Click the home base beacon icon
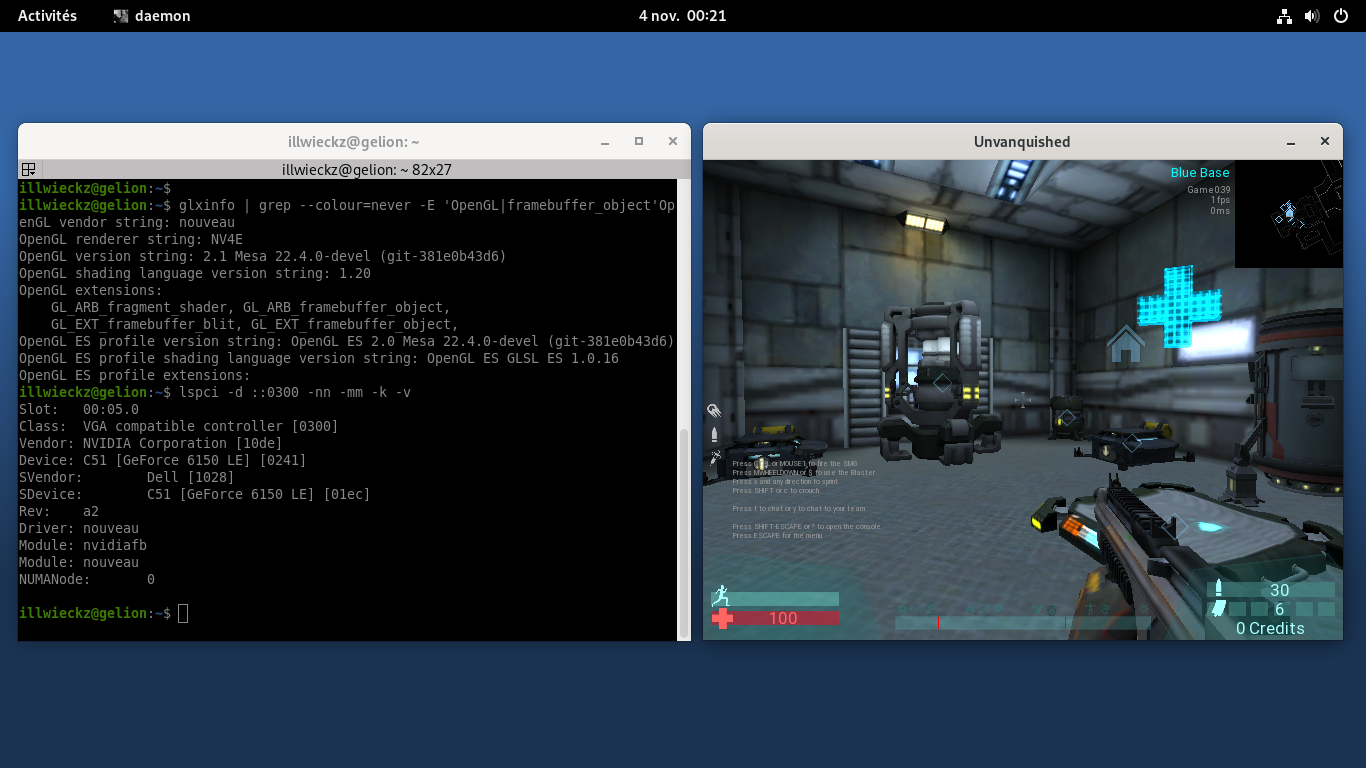This screenshot has width=1366, height=768. pyautogui.click(x=1125, y=344)
